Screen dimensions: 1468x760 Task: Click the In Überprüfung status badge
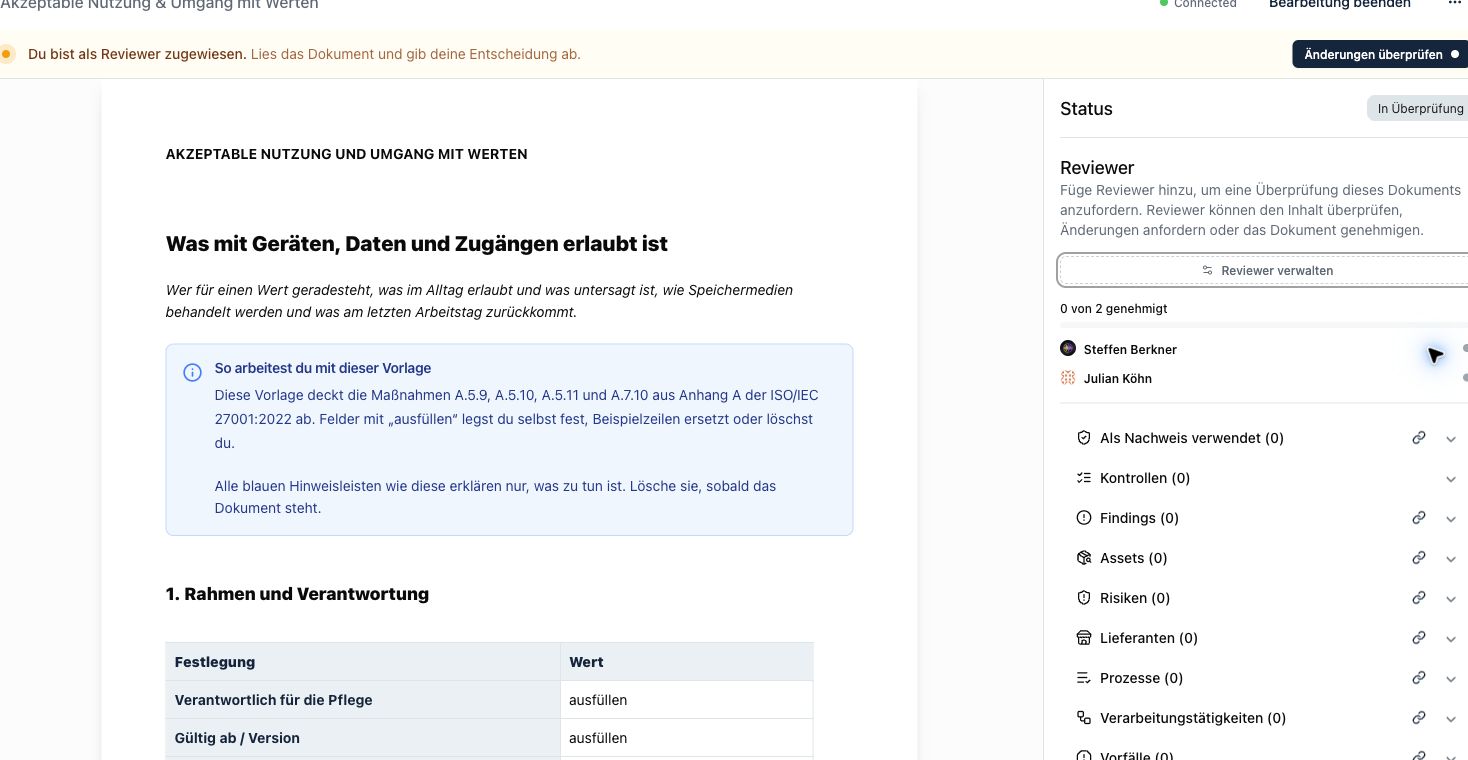click(1419, 109)
